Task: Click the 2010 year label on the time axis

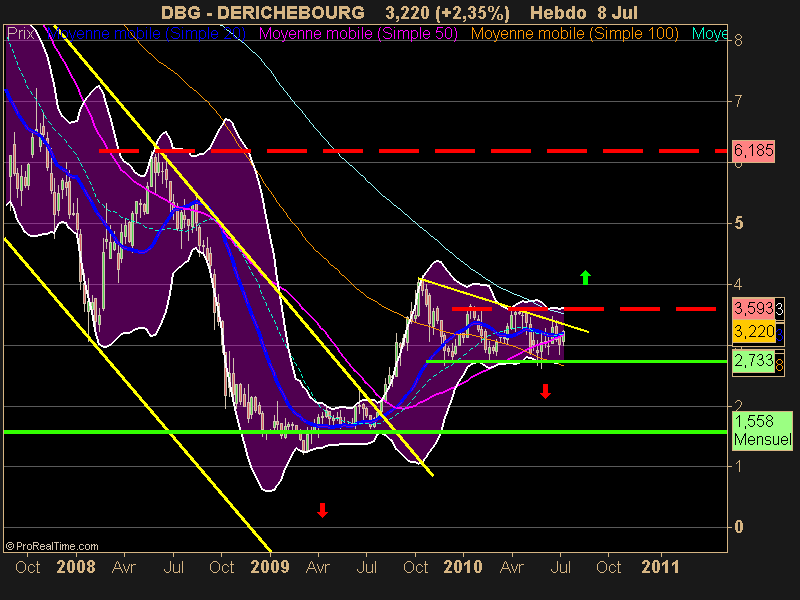Action: (463, 567)
